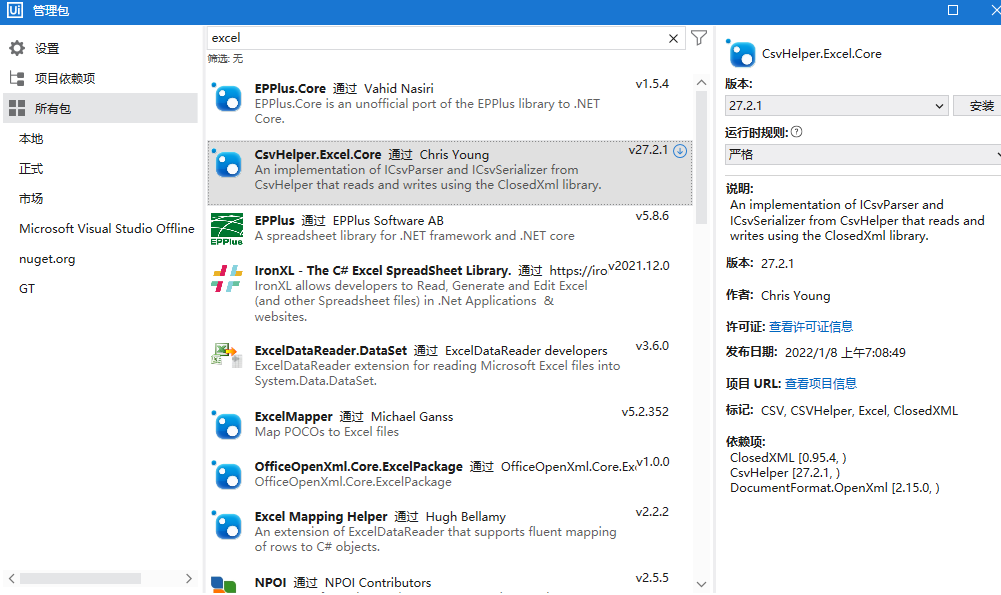Image resolution: width=1001 pixels, height=595 pixels.
Task: Click the NPOI package icon
Action: click(223, 584)
